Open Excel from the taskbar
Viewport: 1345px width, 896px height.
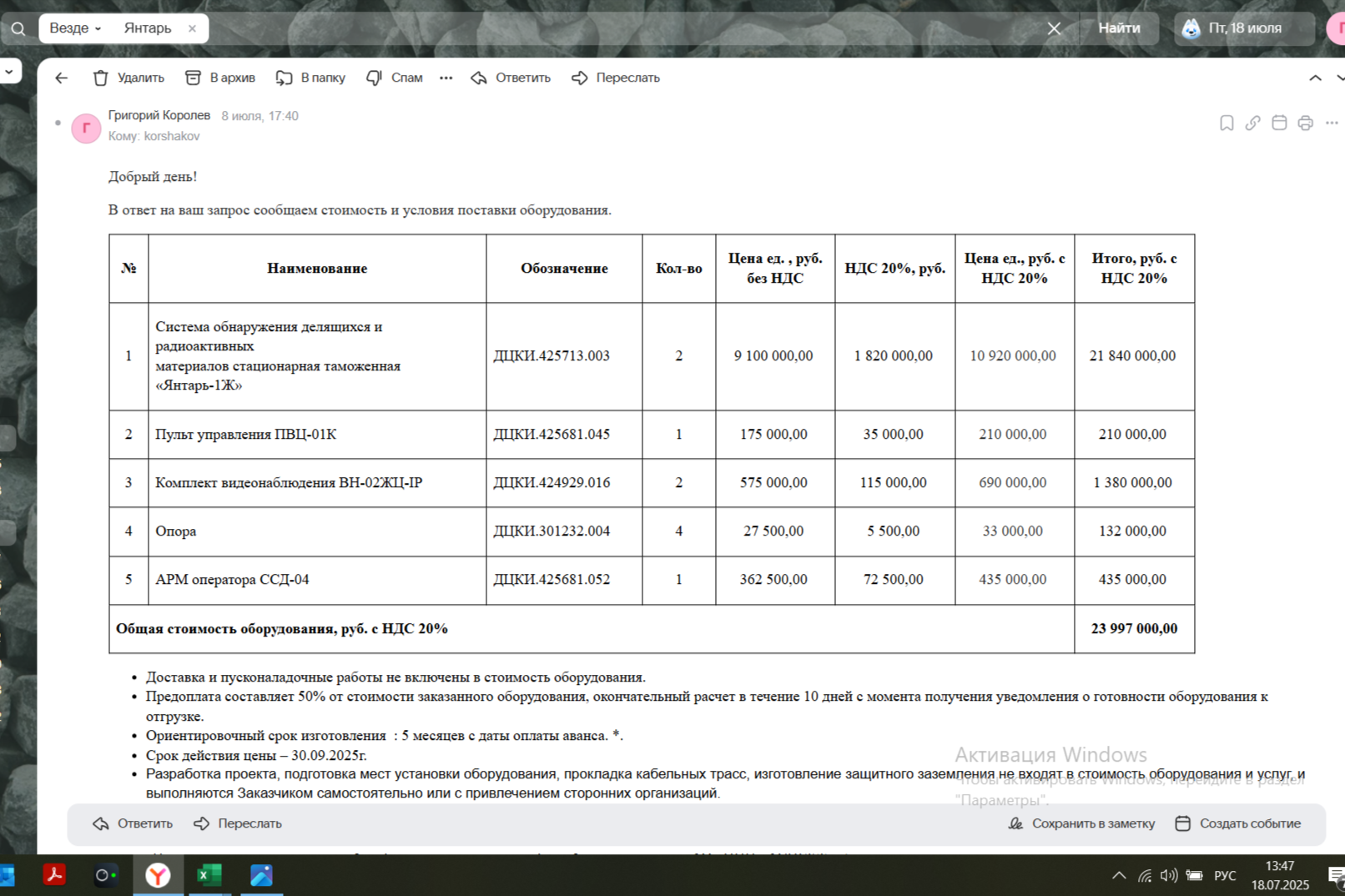point(209,875)
